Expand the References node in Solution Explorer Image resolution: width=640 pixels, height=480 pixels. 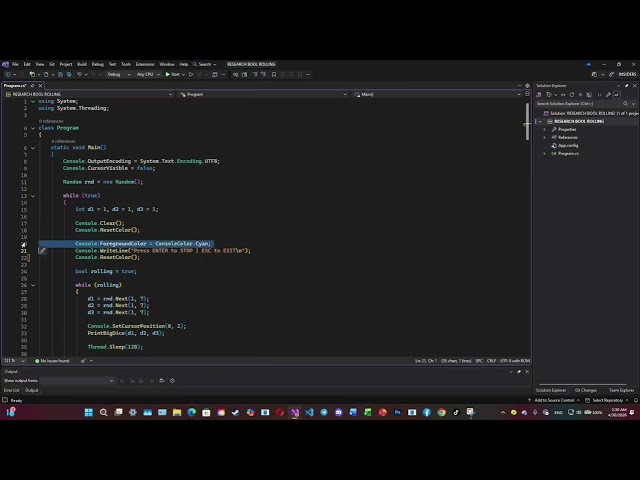(x=544, y=138)
